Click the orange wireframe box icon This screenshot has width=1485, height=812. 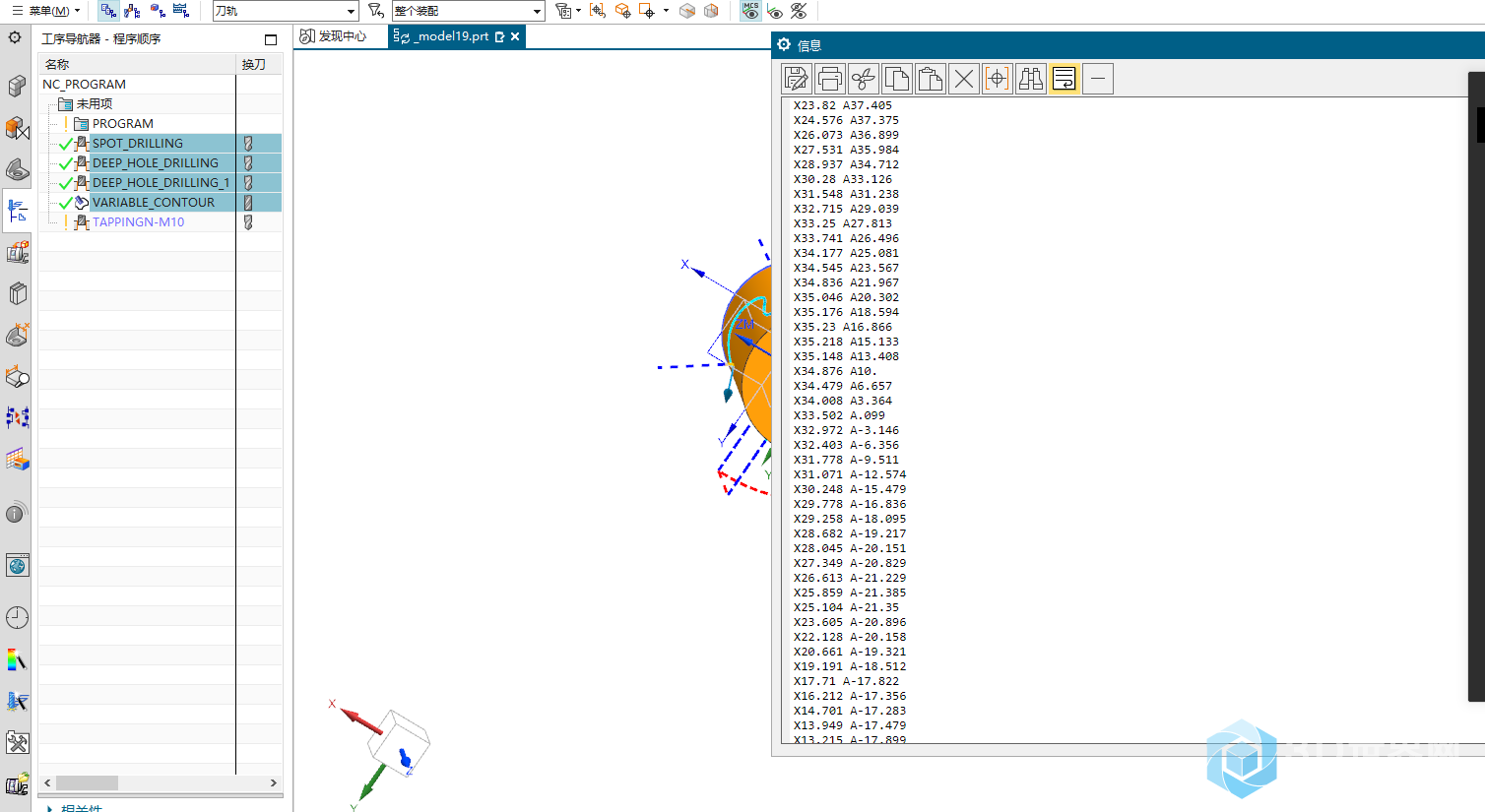coord(711,11)
